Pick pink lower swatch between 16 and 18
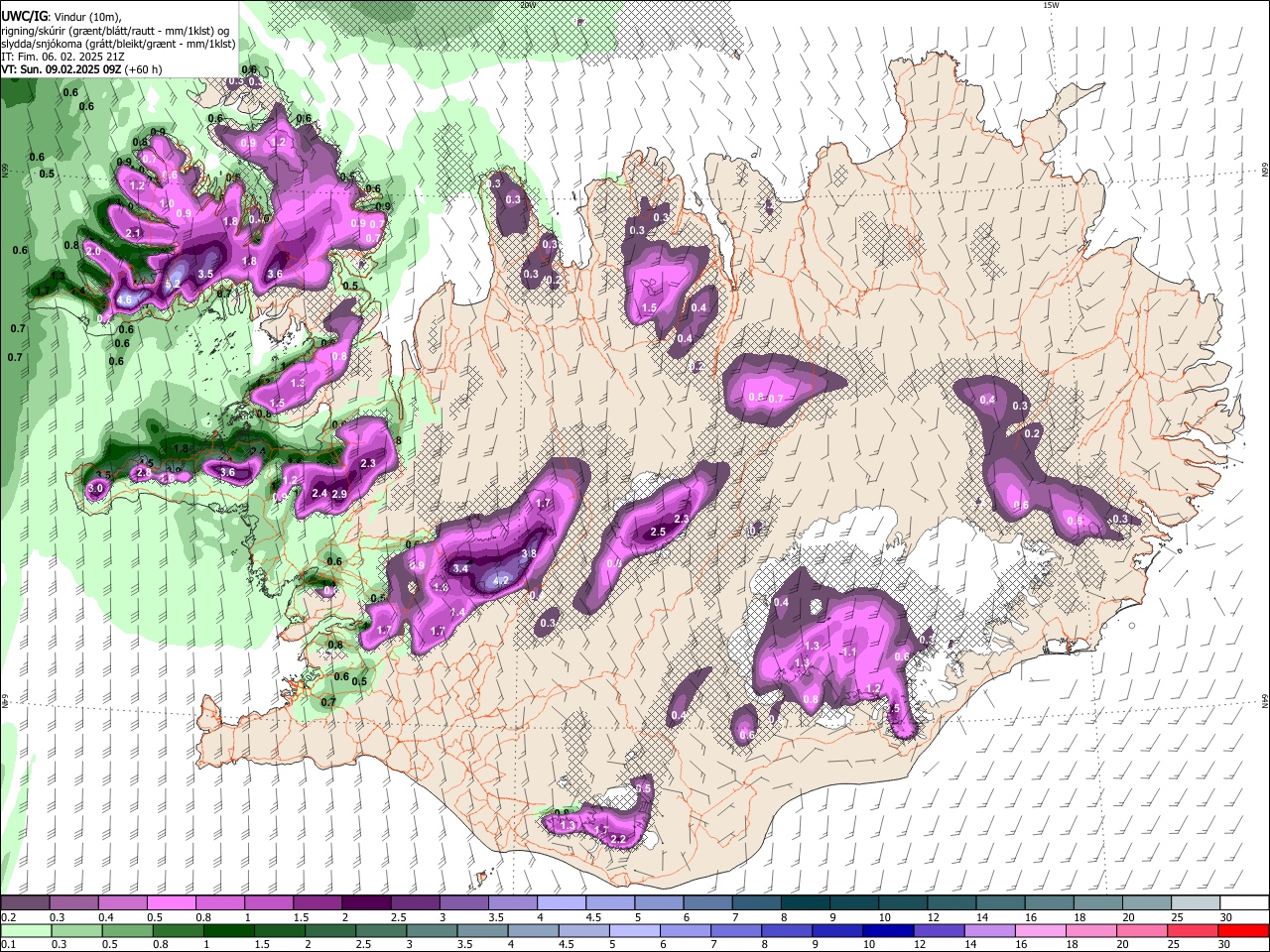The width and height of the screenshot is (1270, 952). (1040, 930)
